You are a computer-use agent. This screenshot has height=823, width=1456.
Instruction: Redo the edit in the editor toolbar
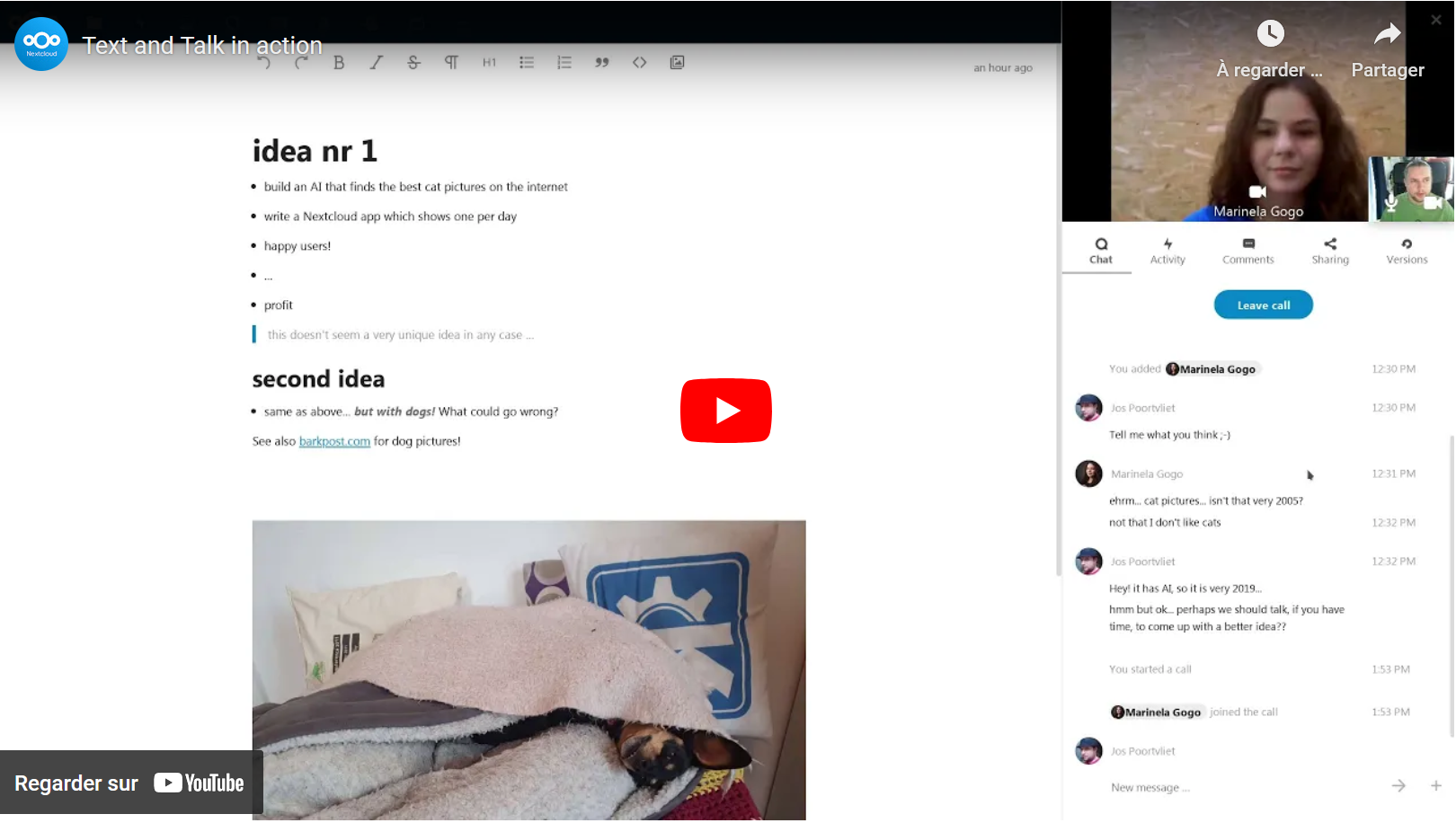(x=301, y=63)
